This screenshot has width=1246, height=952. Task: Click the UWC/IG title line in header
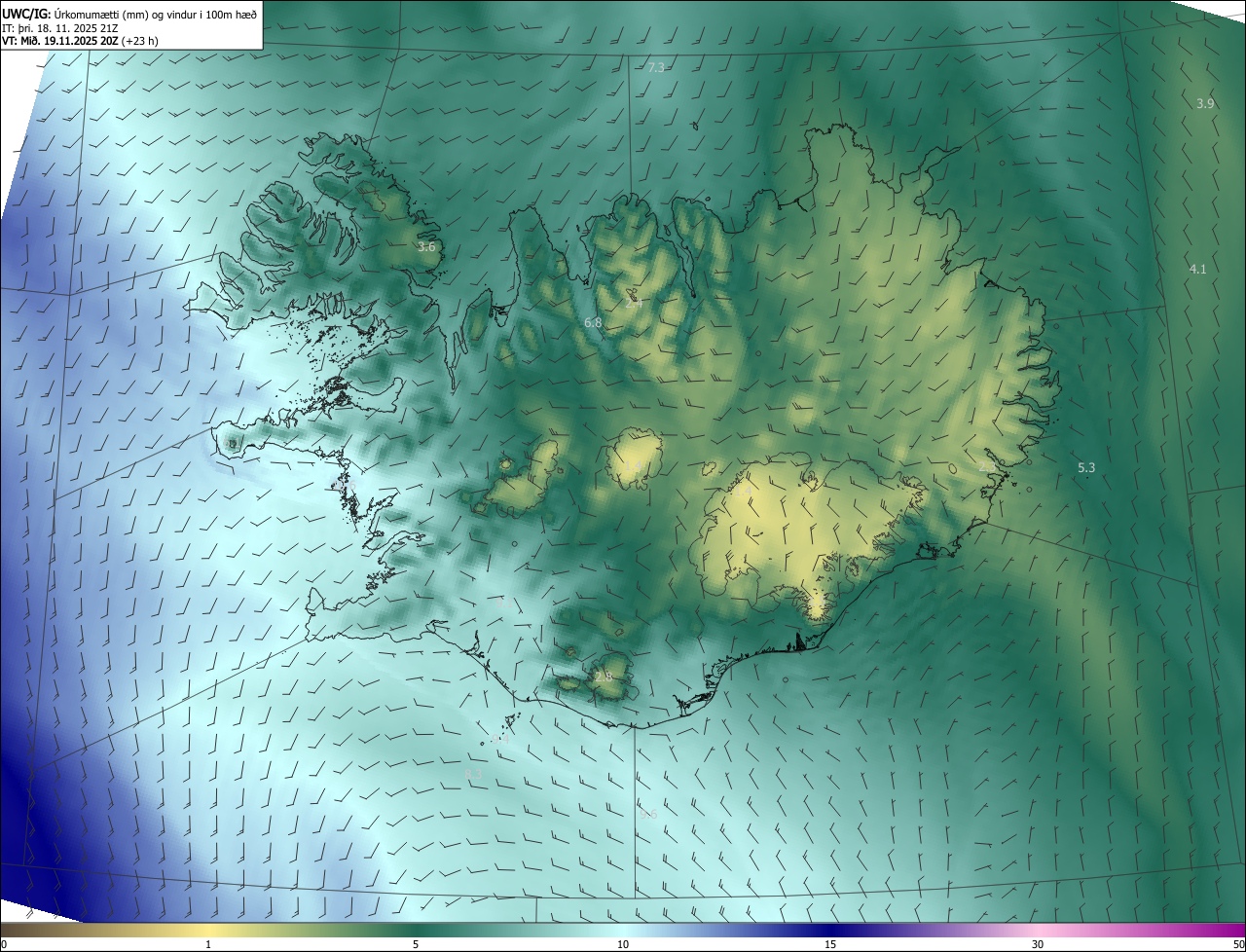(129, 13)
